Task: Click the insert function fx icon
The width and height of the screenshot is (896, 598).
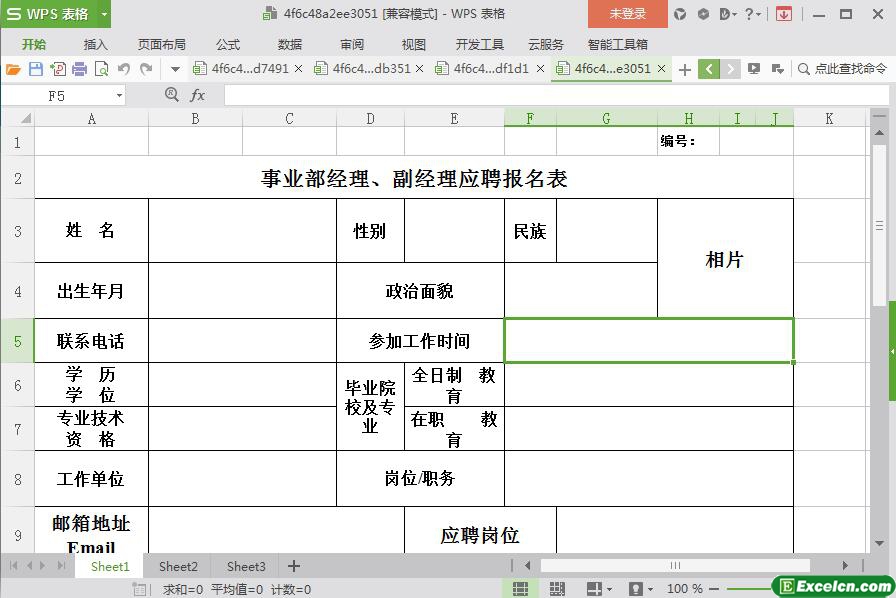Action: [198, 95]
